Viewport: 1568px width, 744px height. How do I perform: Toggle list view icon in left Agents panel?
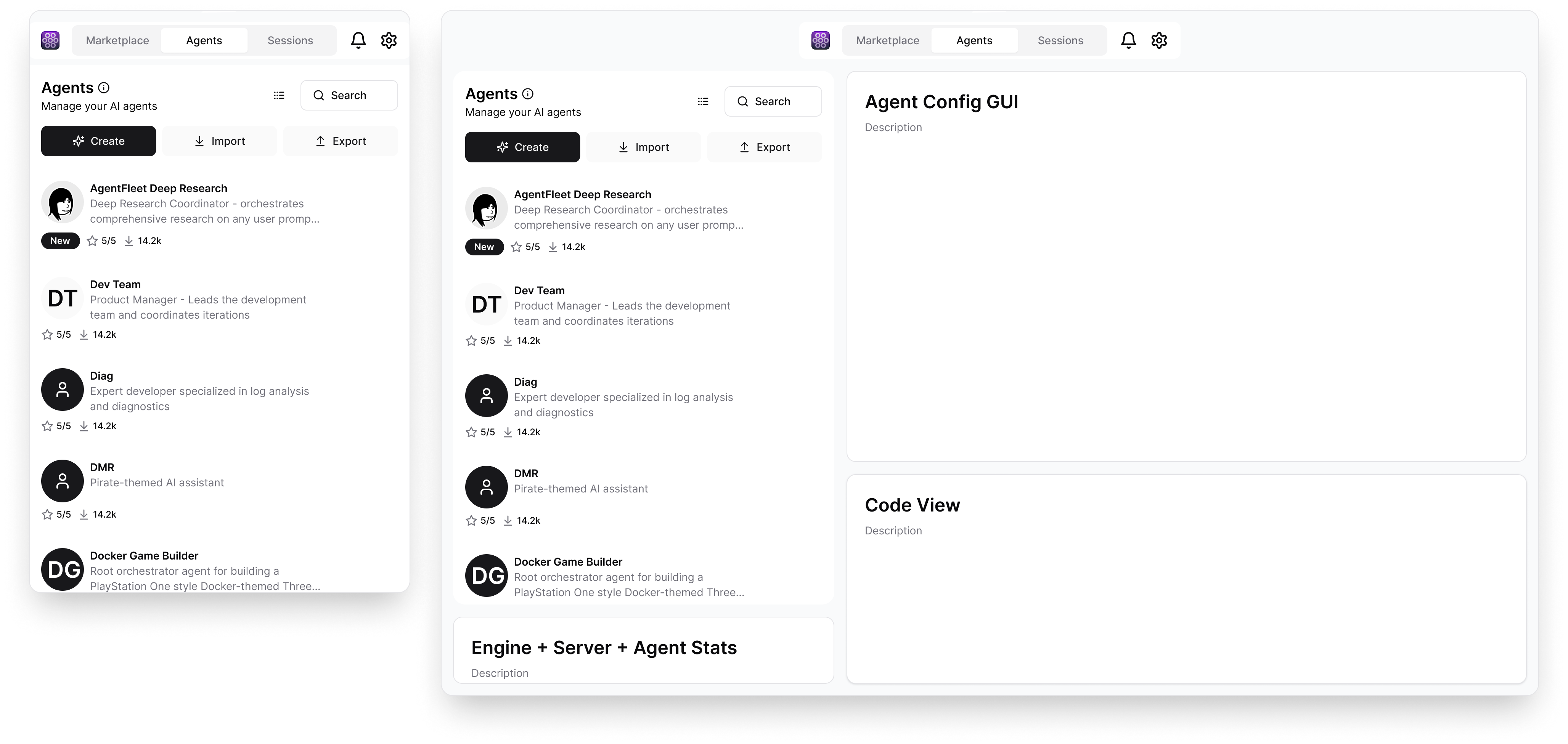(x=279, y=96)
